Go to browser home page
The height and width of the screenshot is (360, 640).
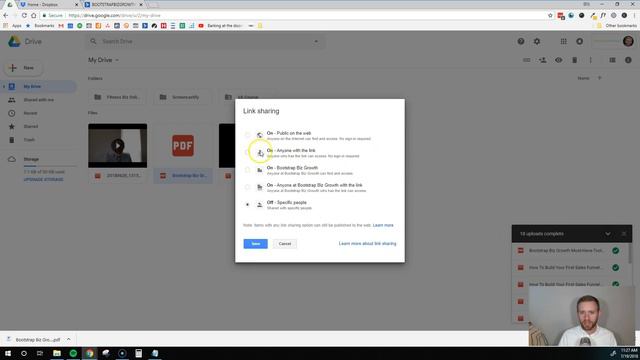pyautogui.click(x=34, y=16)
